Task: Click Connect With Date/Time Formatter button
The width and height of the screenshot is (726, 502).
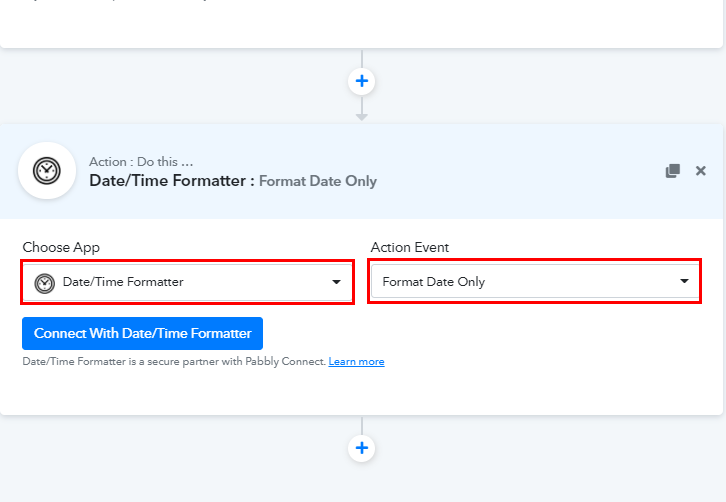Action: 142,333
